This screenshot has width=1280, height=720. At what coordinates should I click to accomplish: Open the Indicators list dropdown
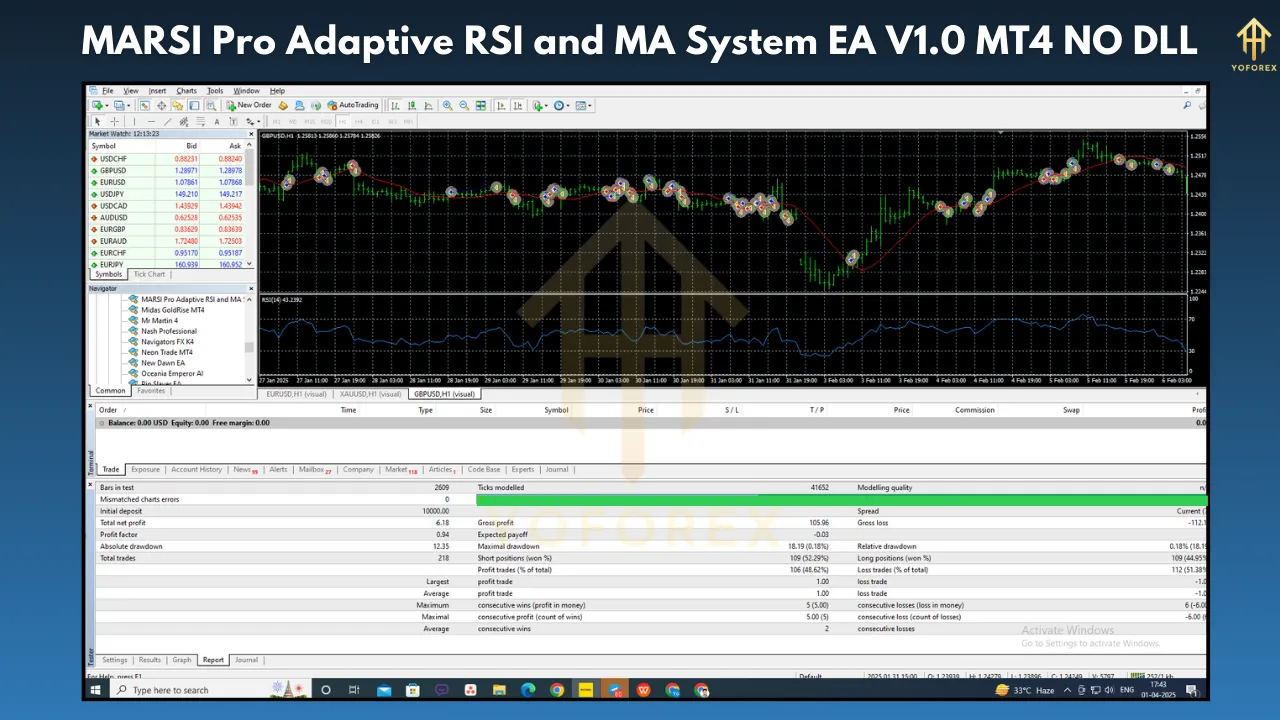coord(540,105)
